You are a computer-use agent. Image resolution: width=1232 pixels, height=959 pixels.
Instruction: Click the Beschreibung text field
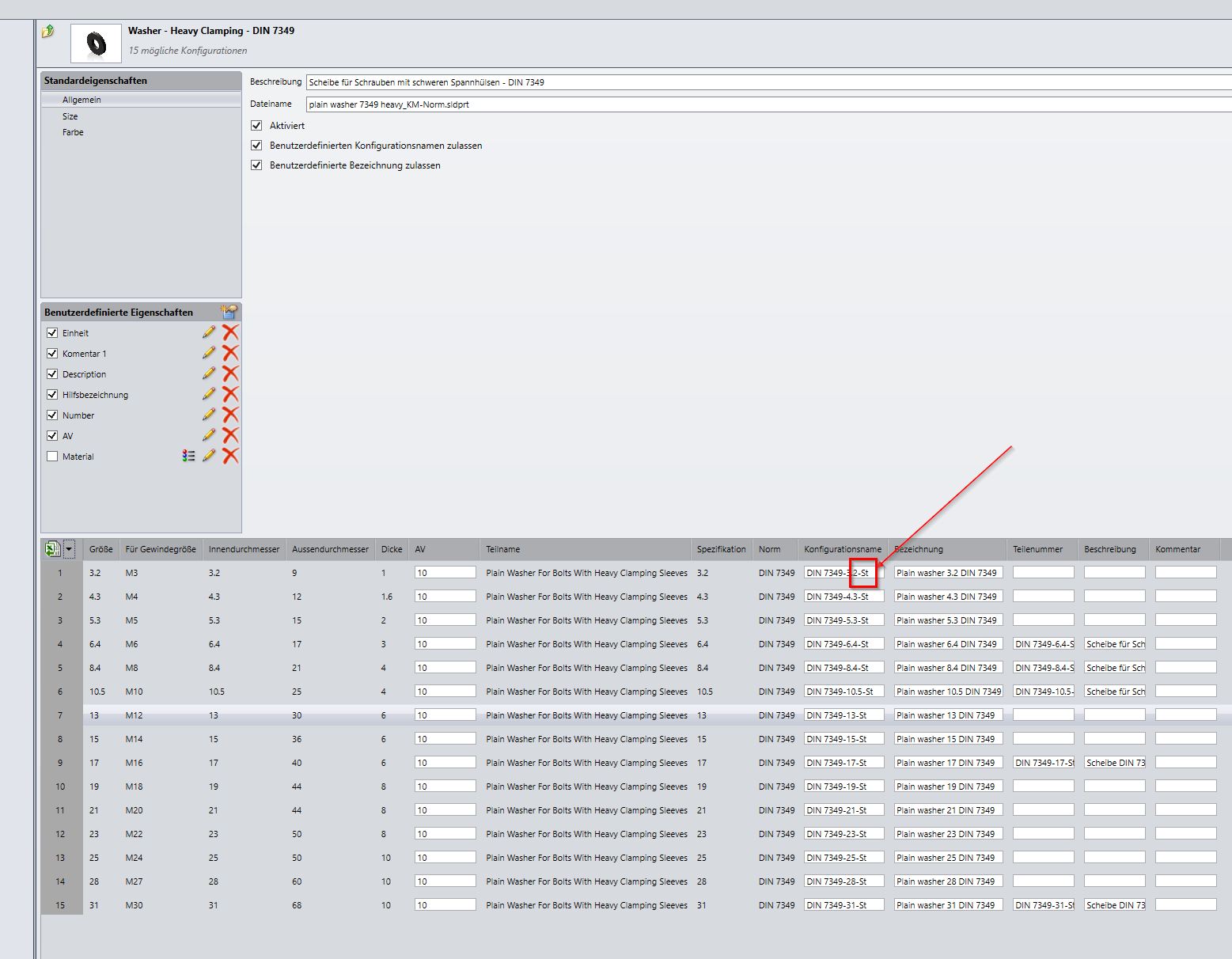coord(768,82)
